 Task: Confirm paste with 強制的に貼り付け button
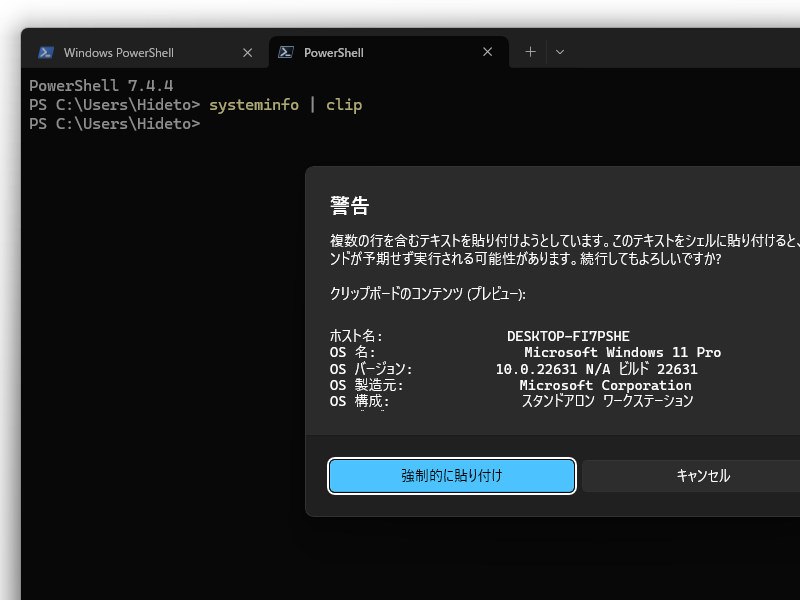point(451,476)
